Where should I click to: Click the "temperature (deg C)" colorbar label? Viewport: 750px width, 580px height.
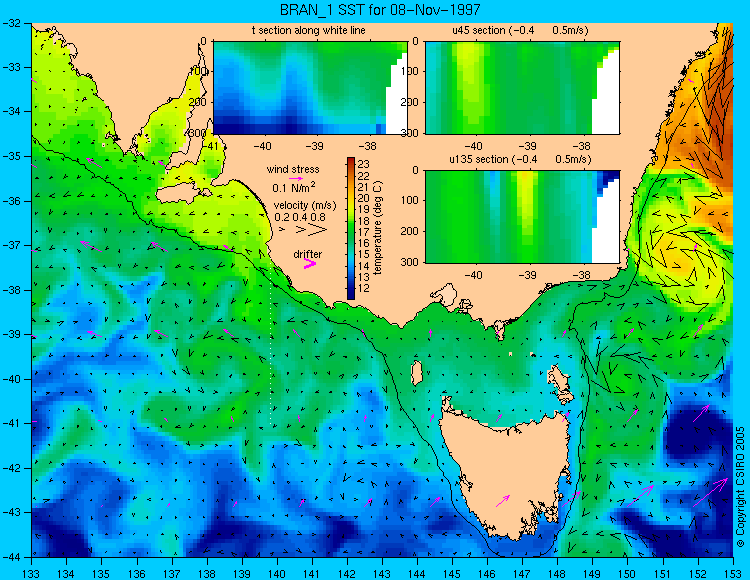coord(378,228)
